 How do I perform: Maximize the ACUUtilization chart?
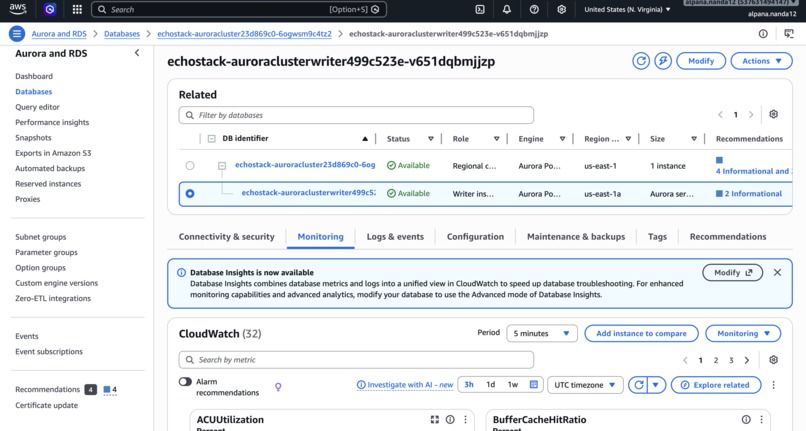[x=435, y=420]
